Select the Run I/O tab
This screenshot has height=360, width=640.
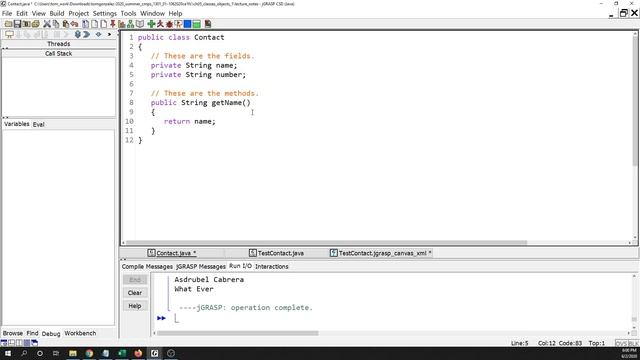pyautogui.click(x=240, y=266)
